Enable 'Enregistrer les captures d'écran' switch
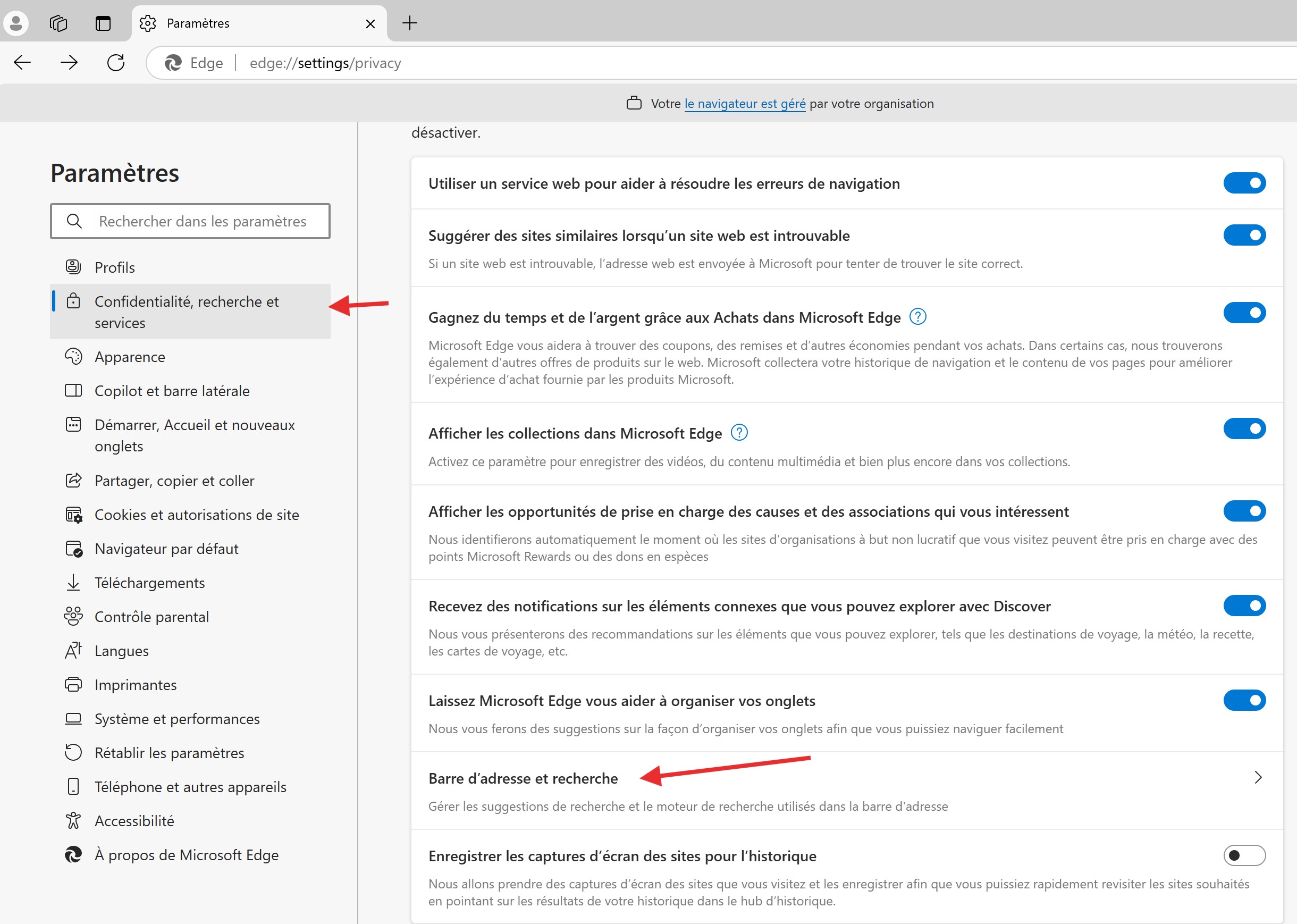This screenshot has width=1297, height=924. point(1245,855)
